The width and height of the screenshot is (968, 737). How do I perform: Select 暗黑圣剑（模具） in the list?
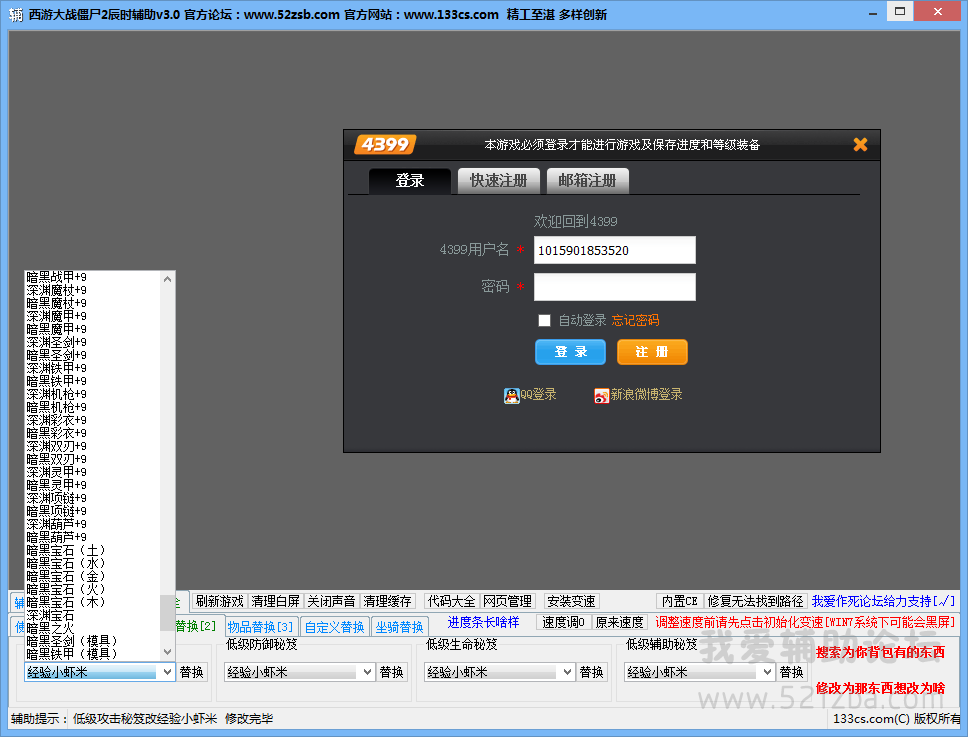92,641
